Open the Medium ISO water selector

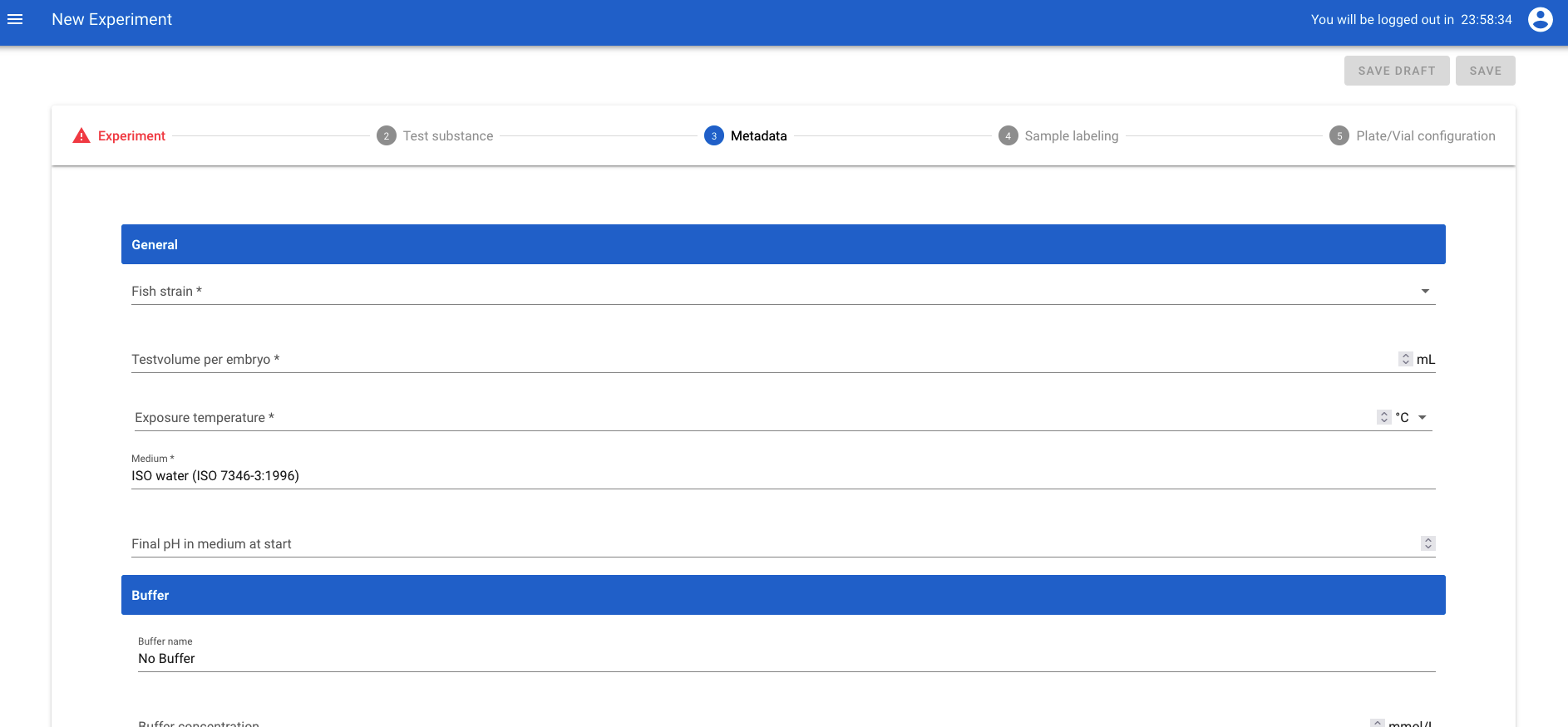pyautogui.click(x=782, y=475)
